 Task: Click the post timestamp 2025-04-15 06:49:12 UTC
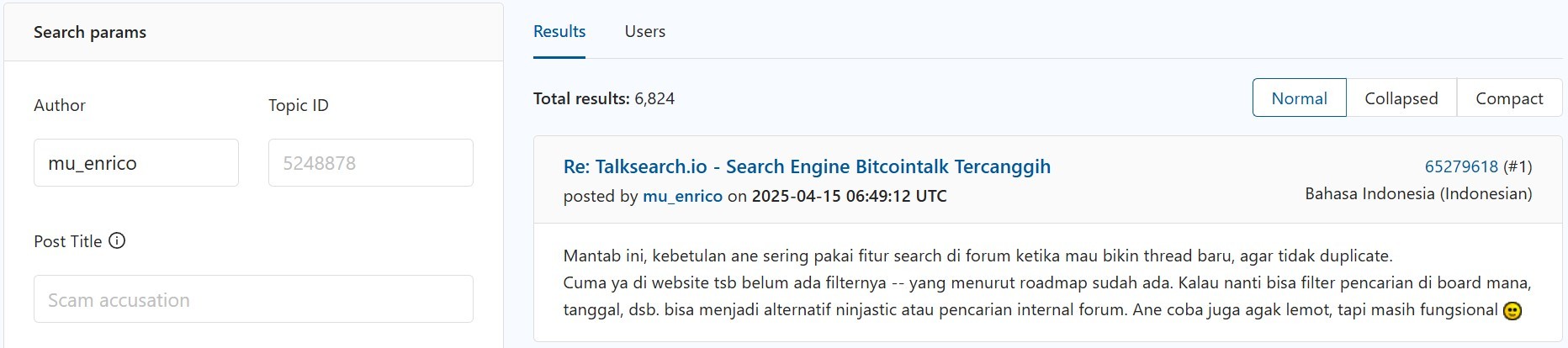click(x=849, y=196)
